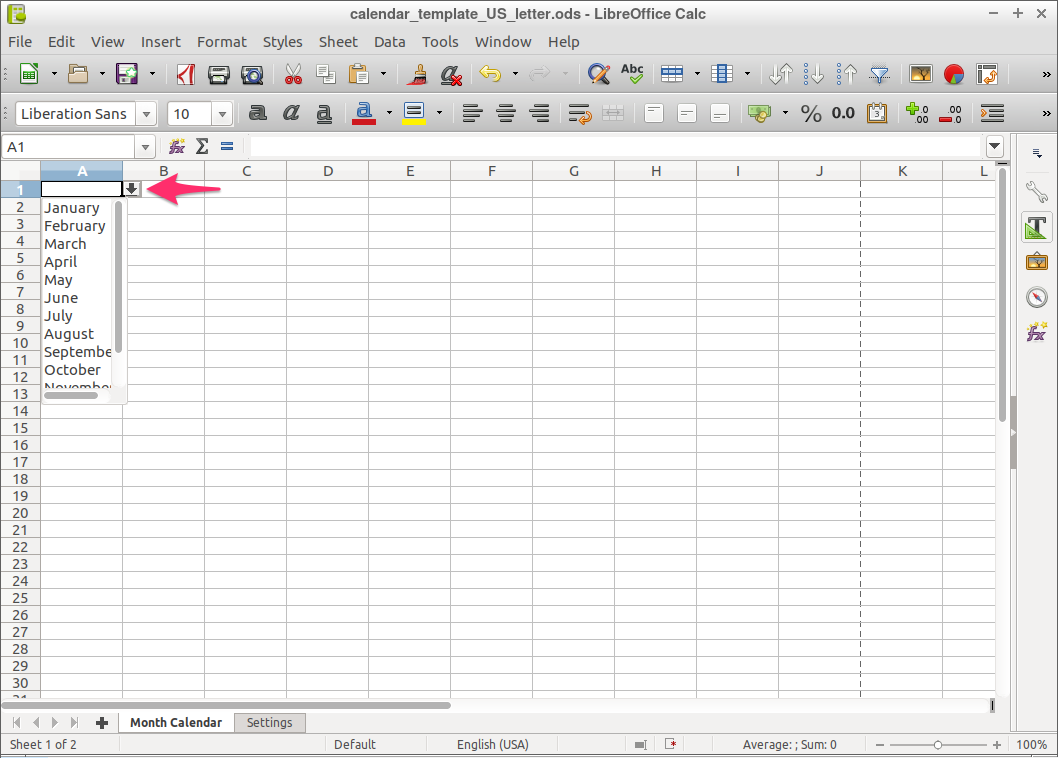The image size is (1058, 758).
Task: Open the month selection dropdown in cell A1
Action: (x=132, y=188)
